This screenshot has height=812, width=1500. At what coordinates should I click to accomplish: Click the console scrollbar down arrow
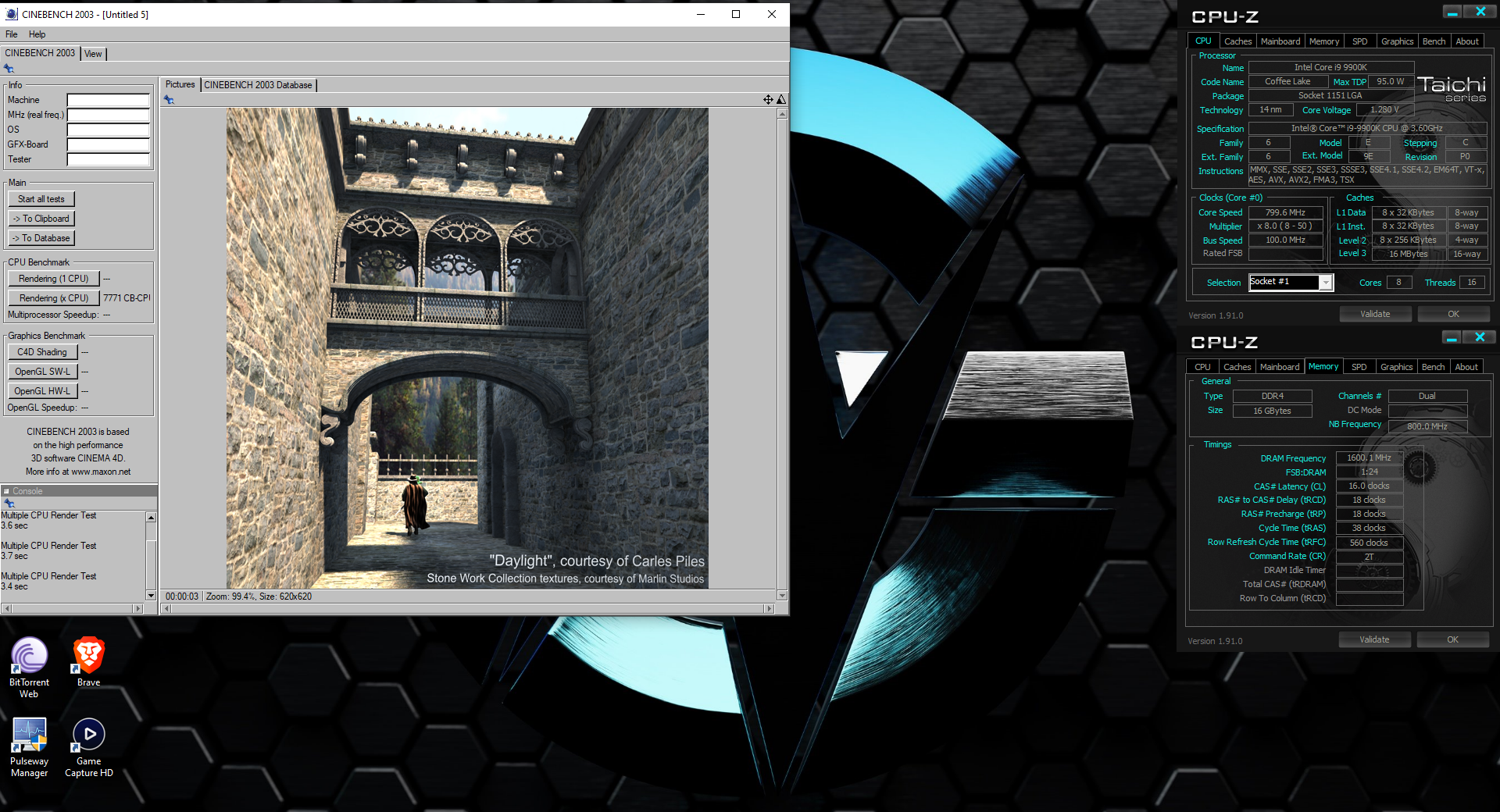coord(151,596)
